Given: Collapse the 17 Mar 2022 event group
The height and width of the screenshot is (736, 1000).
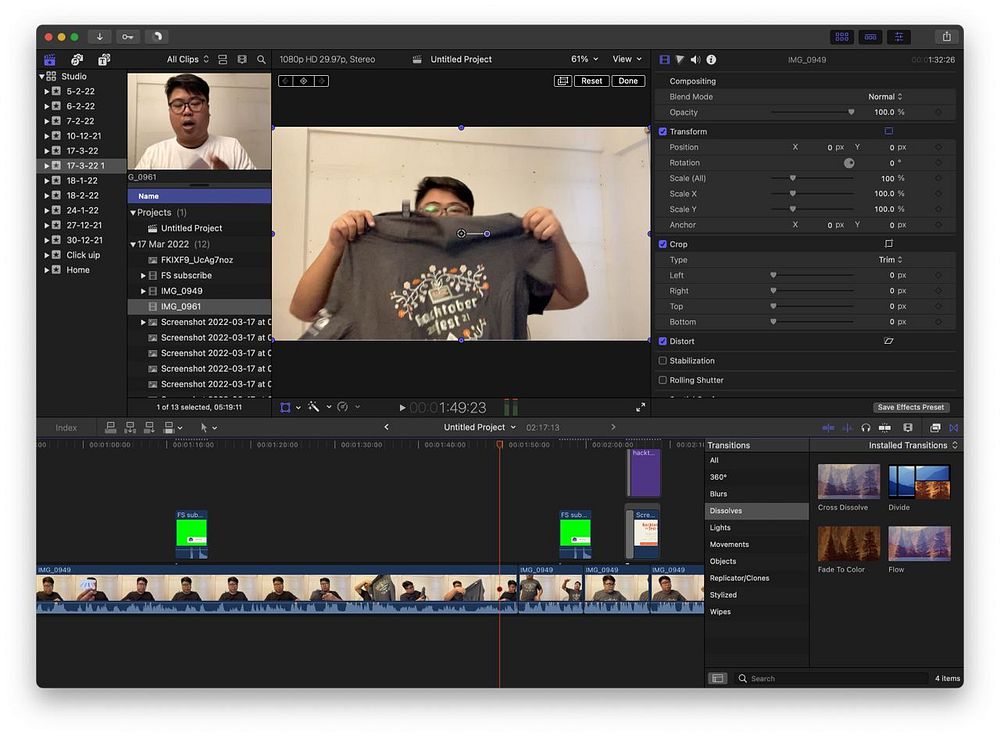Looking at the screenshot, I should click(x=133, y=244).
